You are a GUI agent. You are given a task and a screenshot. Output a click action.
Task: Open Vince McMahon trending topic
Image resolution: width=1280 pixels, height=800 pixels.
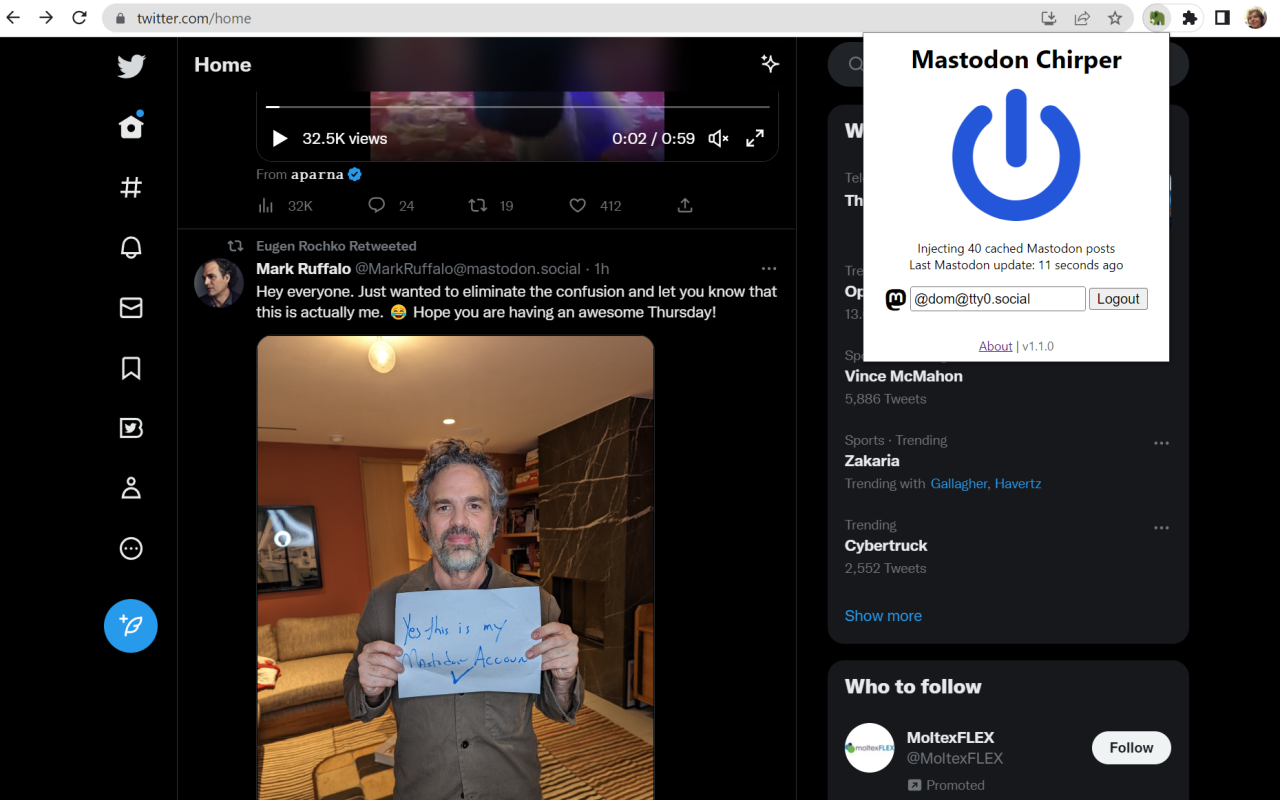[904, 376]
